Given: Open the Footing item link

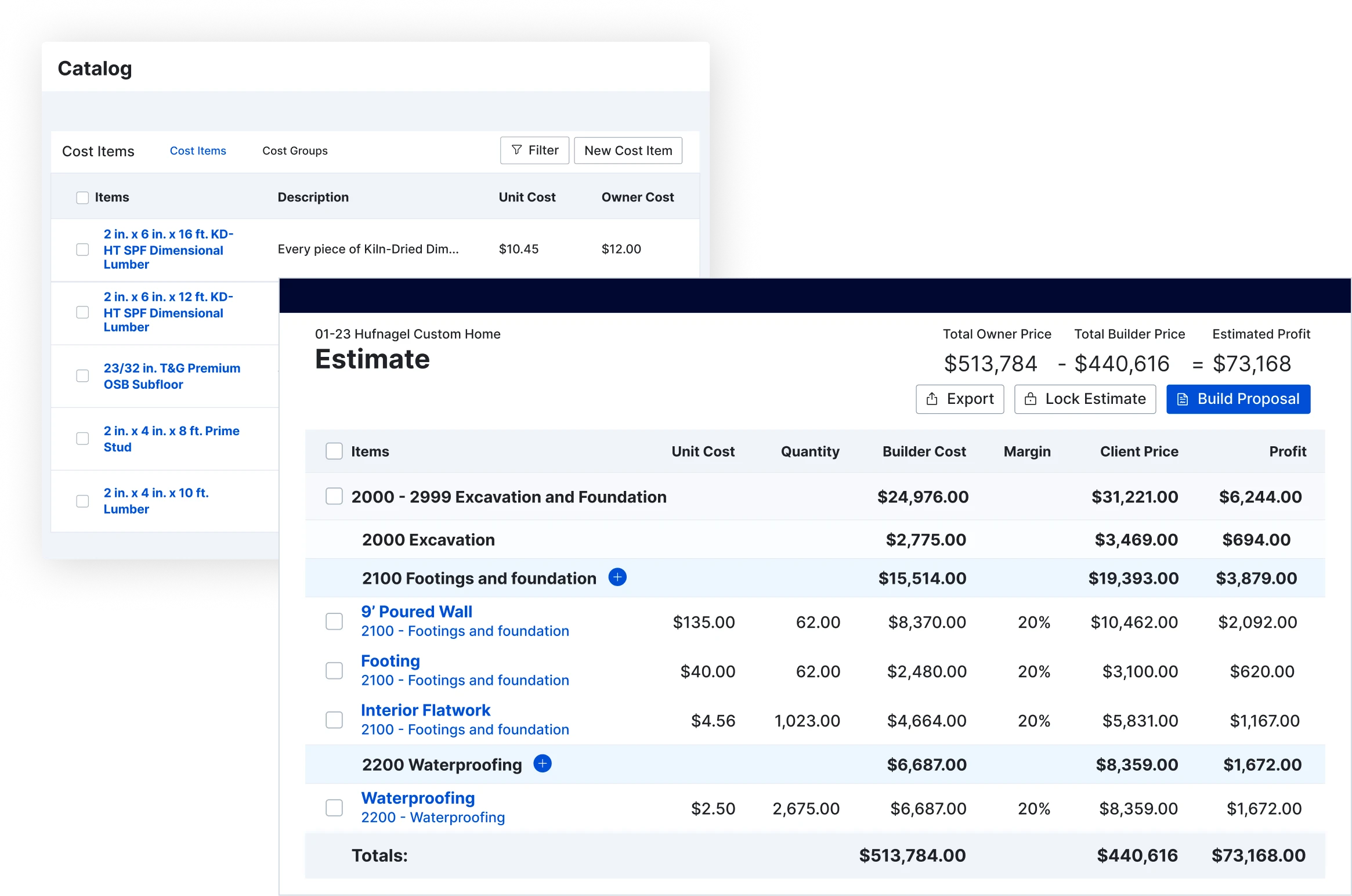Looking at the screenshot, I should point(391,661).
